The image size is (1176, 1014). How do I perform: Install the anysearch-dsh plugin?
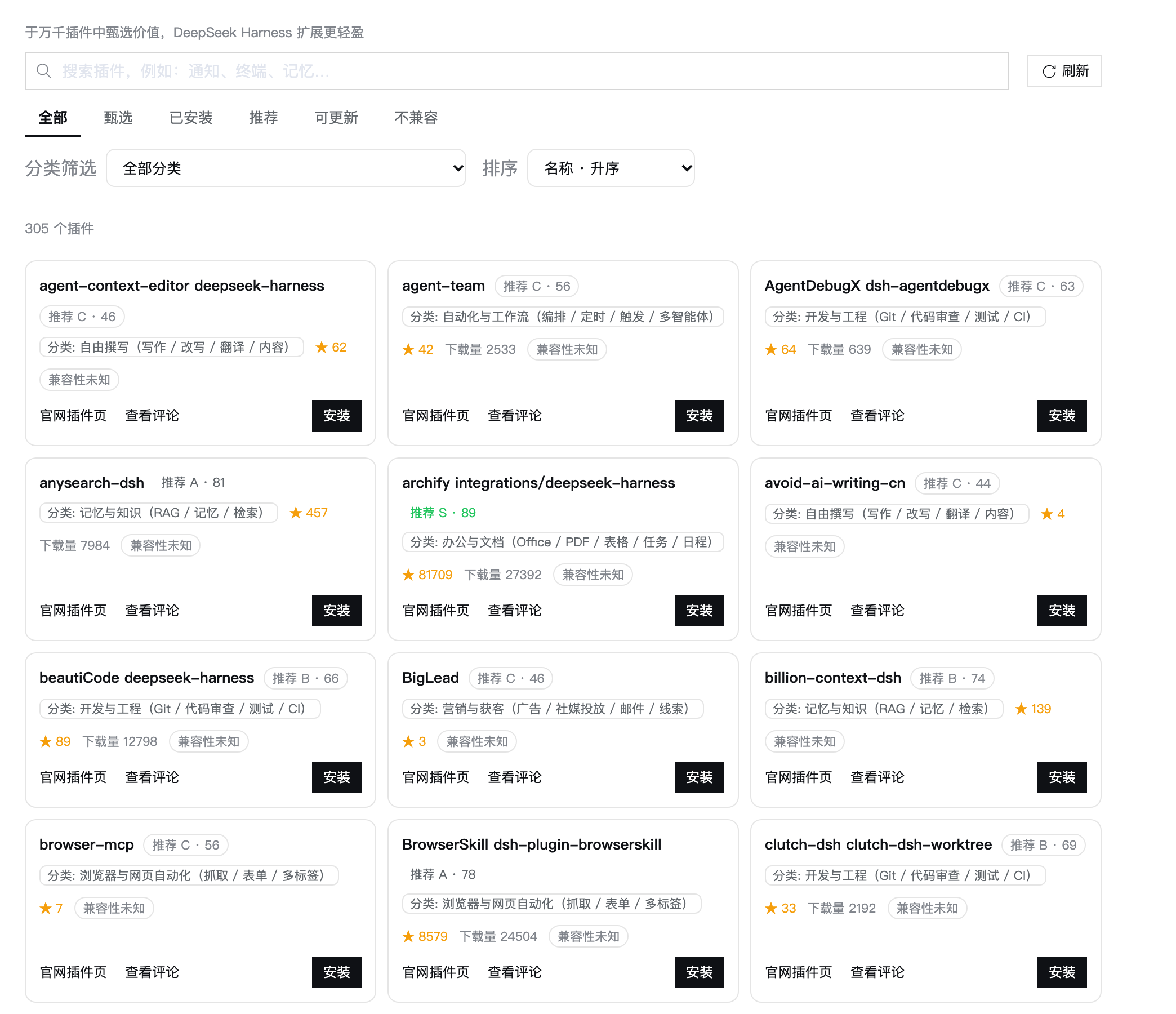click(x=337, y=610)
